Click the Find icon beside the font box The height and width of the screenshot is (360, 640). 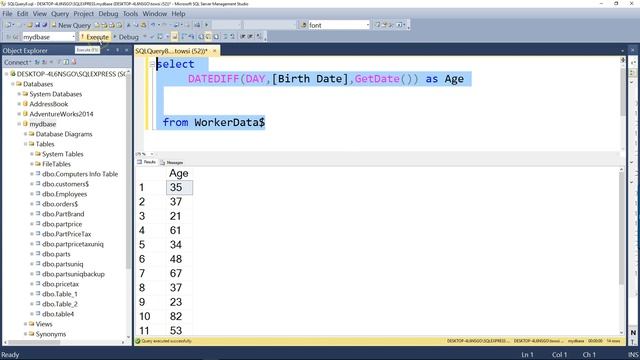(x=304, y=25)
